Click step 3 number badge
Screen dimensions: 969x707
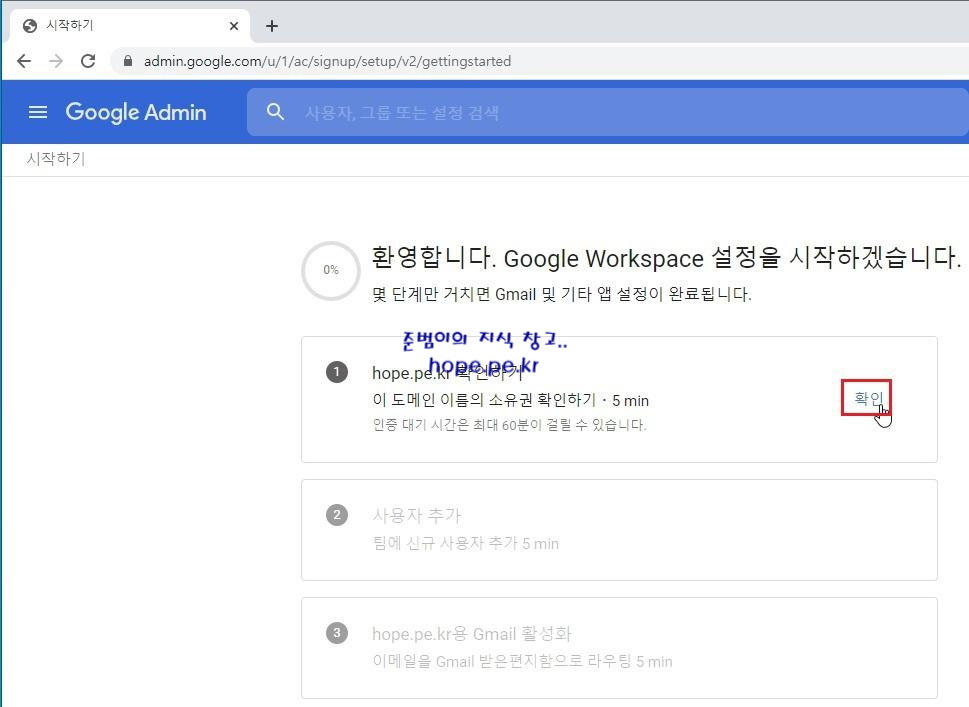337,633
